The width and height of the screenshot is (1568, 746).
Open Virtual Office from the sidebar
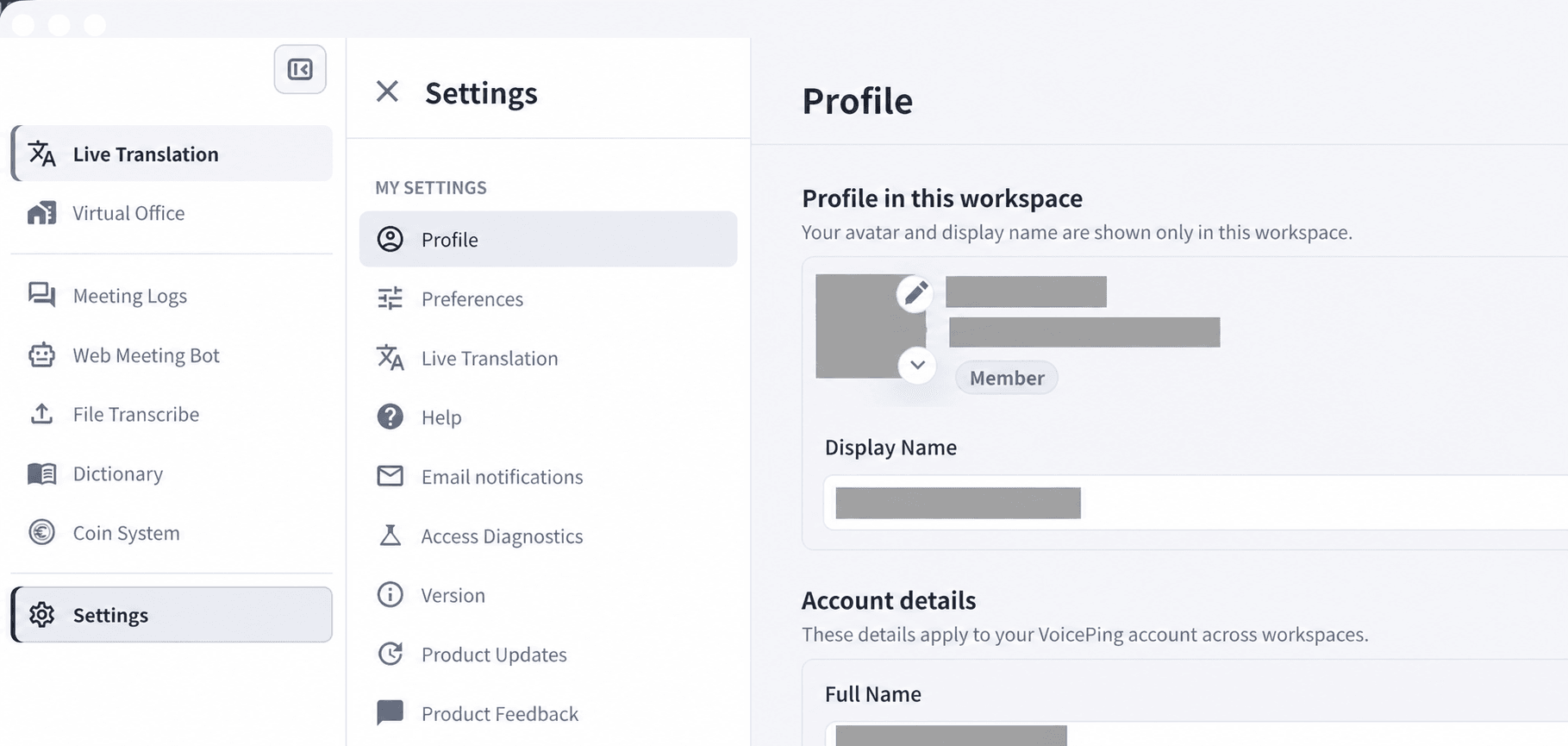[x=172, y=213]
